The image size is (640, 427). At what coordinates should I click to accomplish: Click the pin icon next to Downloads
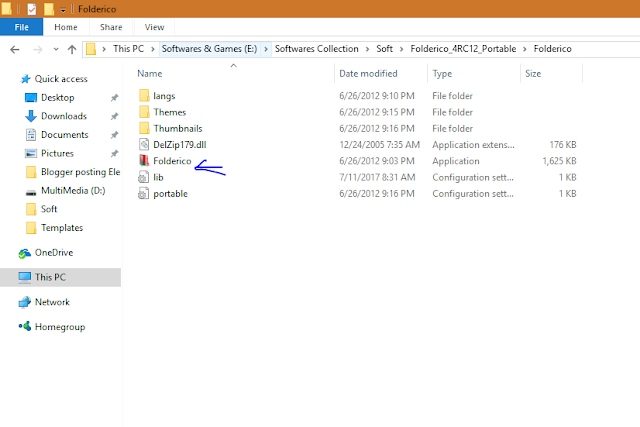click(114, 116)
